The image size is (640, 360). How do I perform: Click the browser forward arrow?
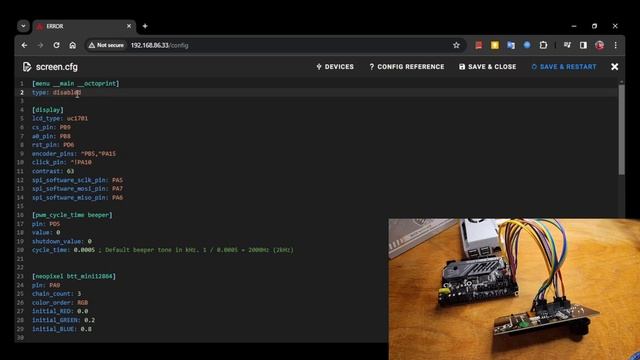[x=40, y=45]
